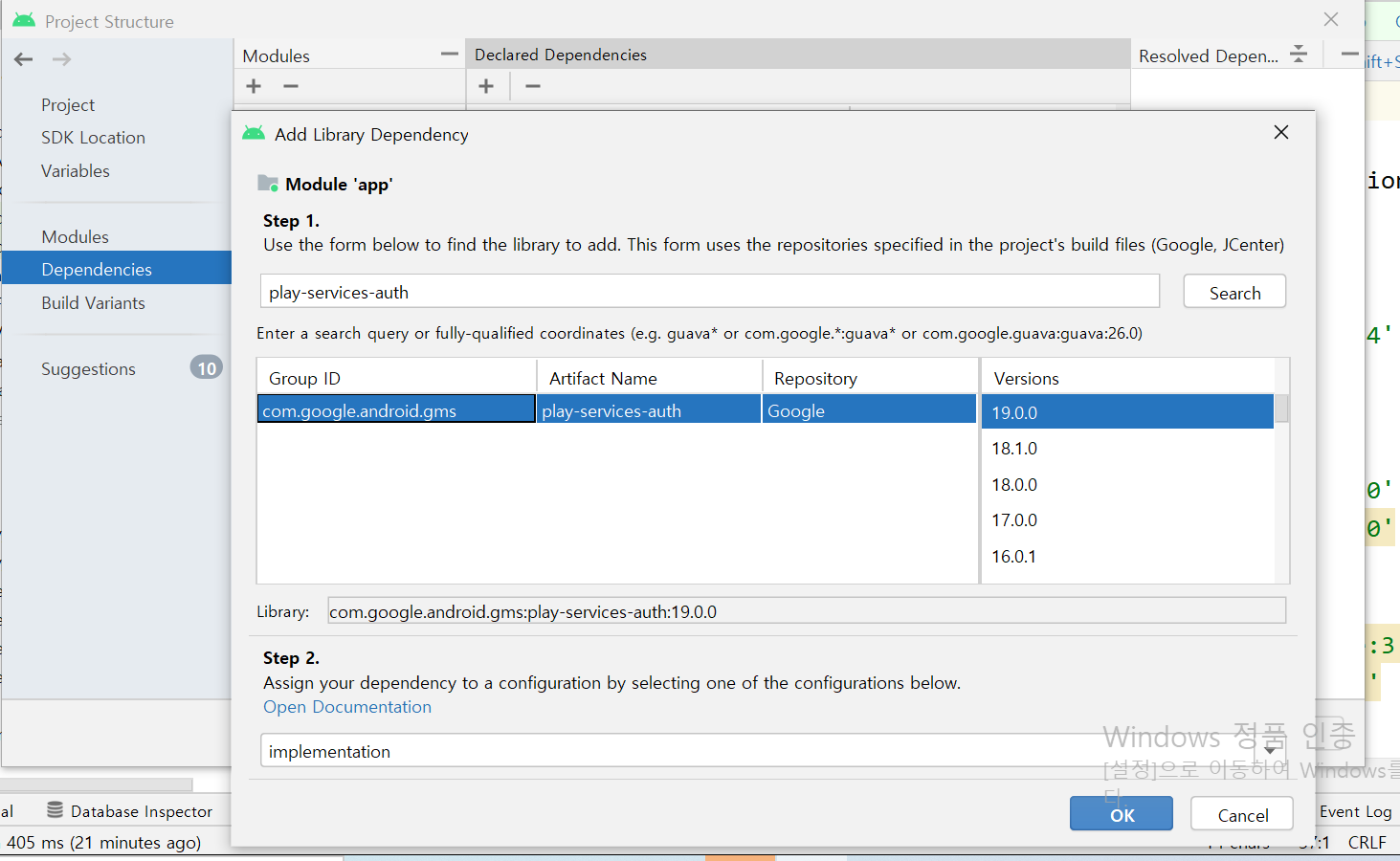Screen dimensions: 1400x861
Task: Select the com.google.android.gms group row
Action: tap(396, 410)
